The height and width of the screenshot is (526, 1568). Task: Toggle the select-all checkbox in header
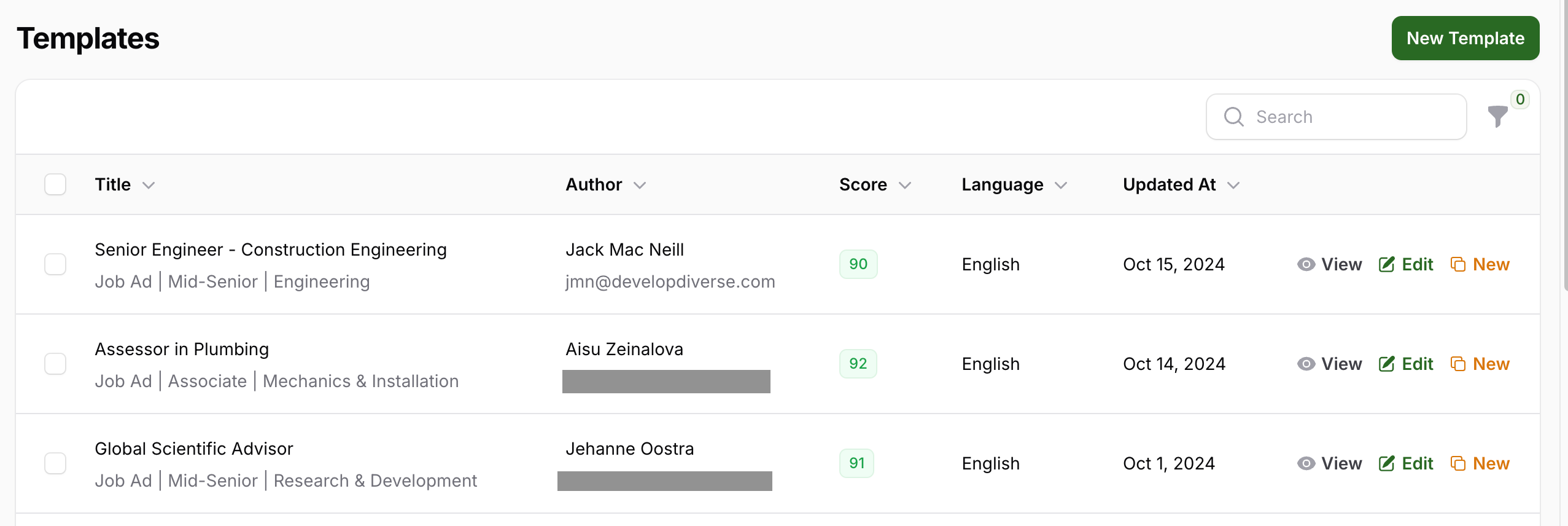(55, 184)
